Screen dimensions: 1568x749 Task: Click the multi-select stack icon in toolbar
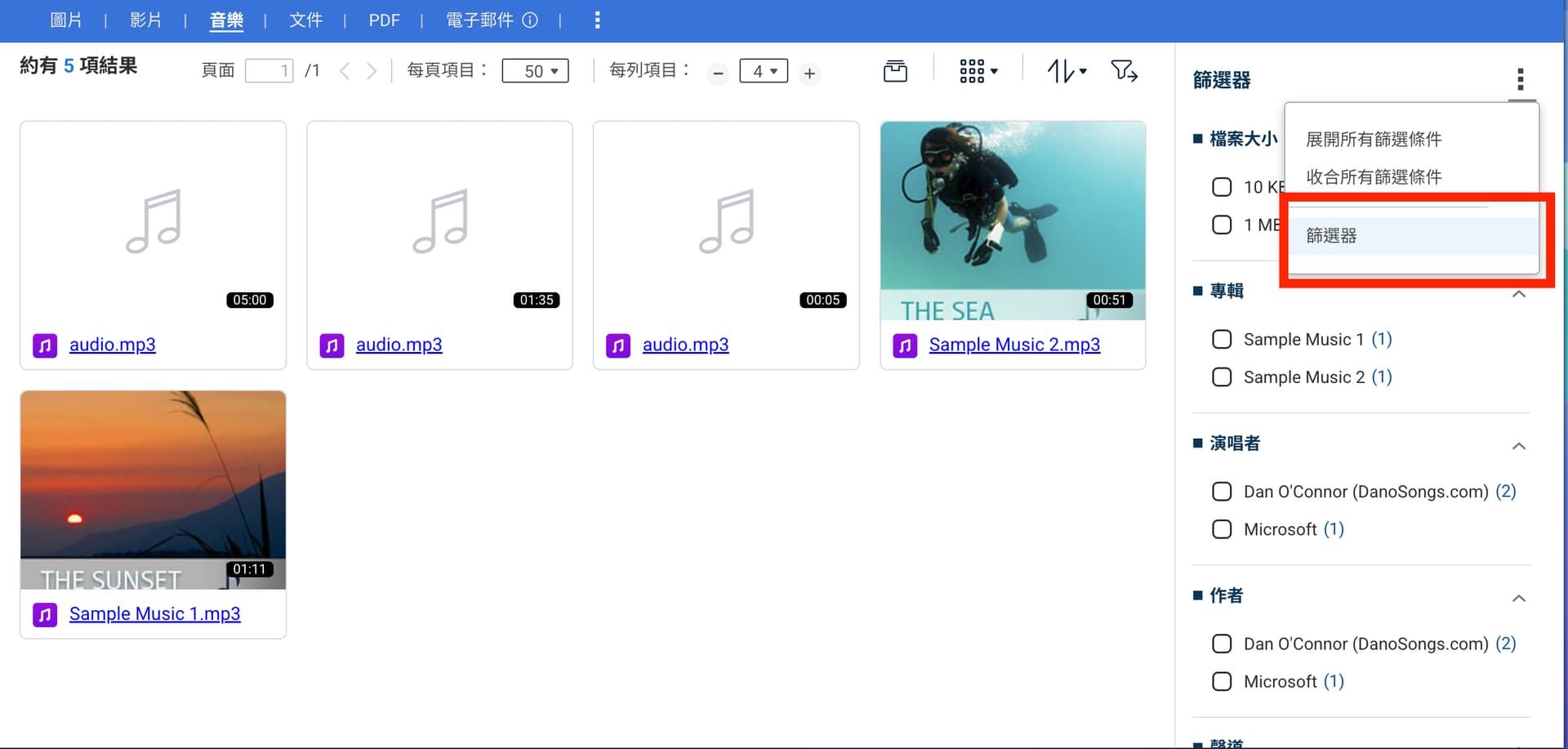pos(895,72)
